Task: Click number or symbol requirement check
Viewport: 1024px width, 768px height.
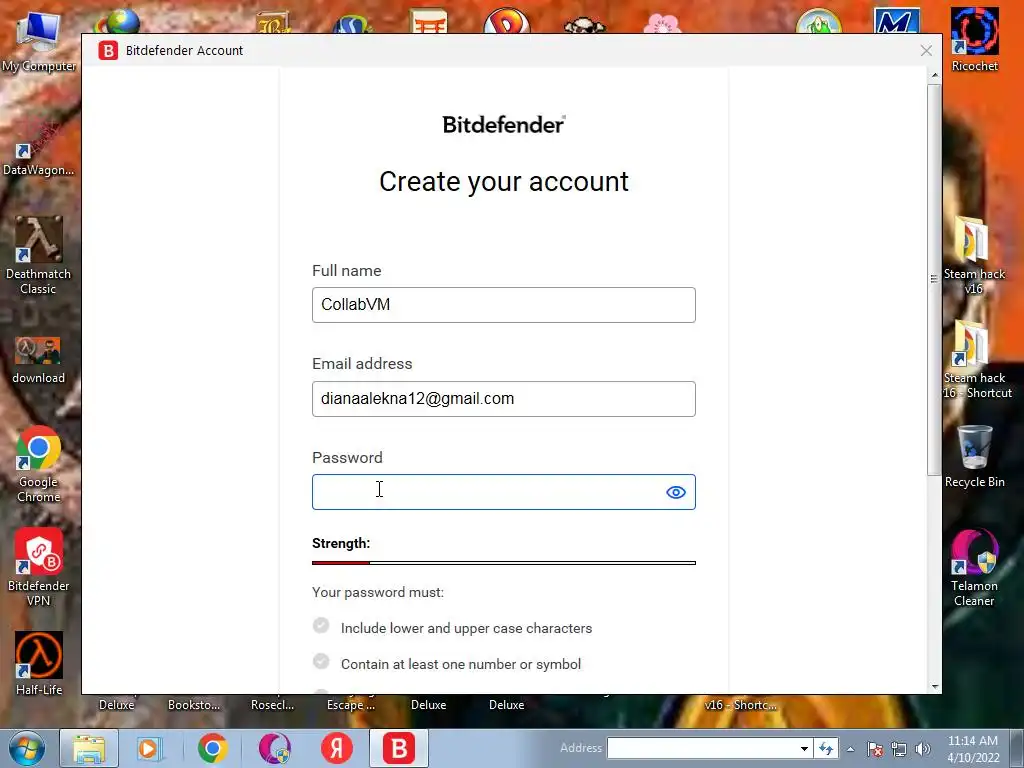Action: (321, 662)
